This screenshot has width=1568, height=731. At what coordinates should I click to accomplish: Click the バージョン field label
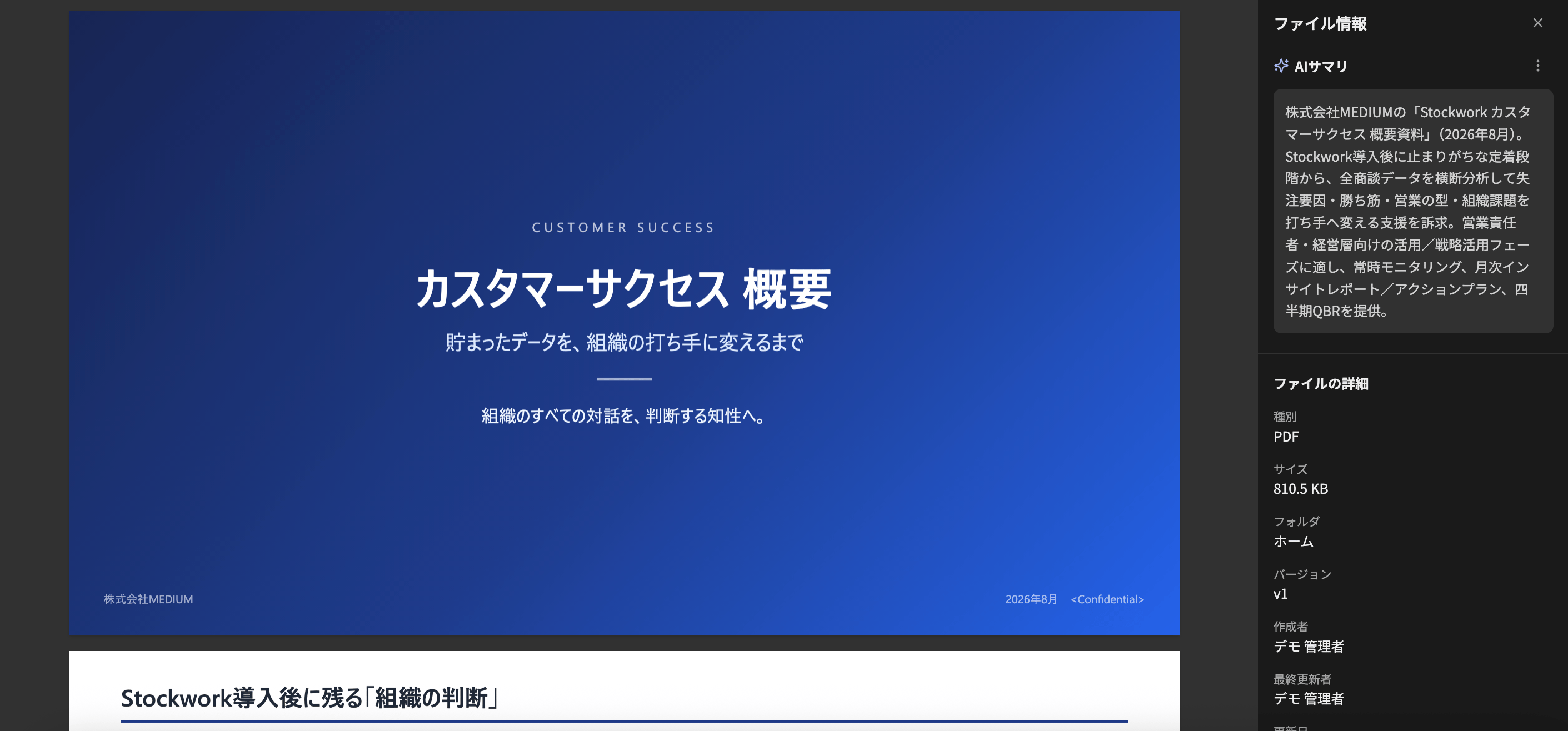pos(1302,574)
